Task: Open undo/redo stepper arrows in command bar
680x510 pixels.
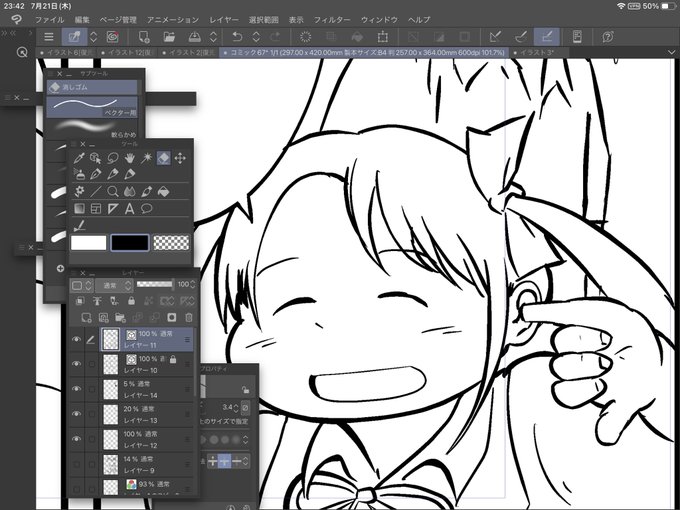Action: pos(256,37)
